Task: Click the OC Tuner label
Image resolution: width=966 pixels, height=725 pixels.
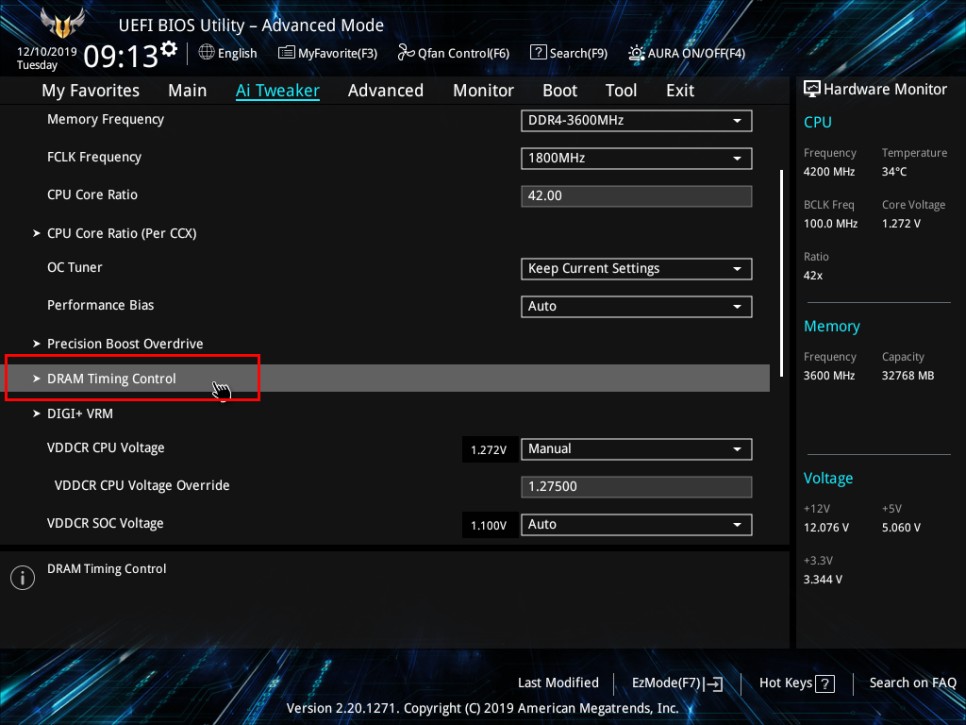Action: pos(75,267)
